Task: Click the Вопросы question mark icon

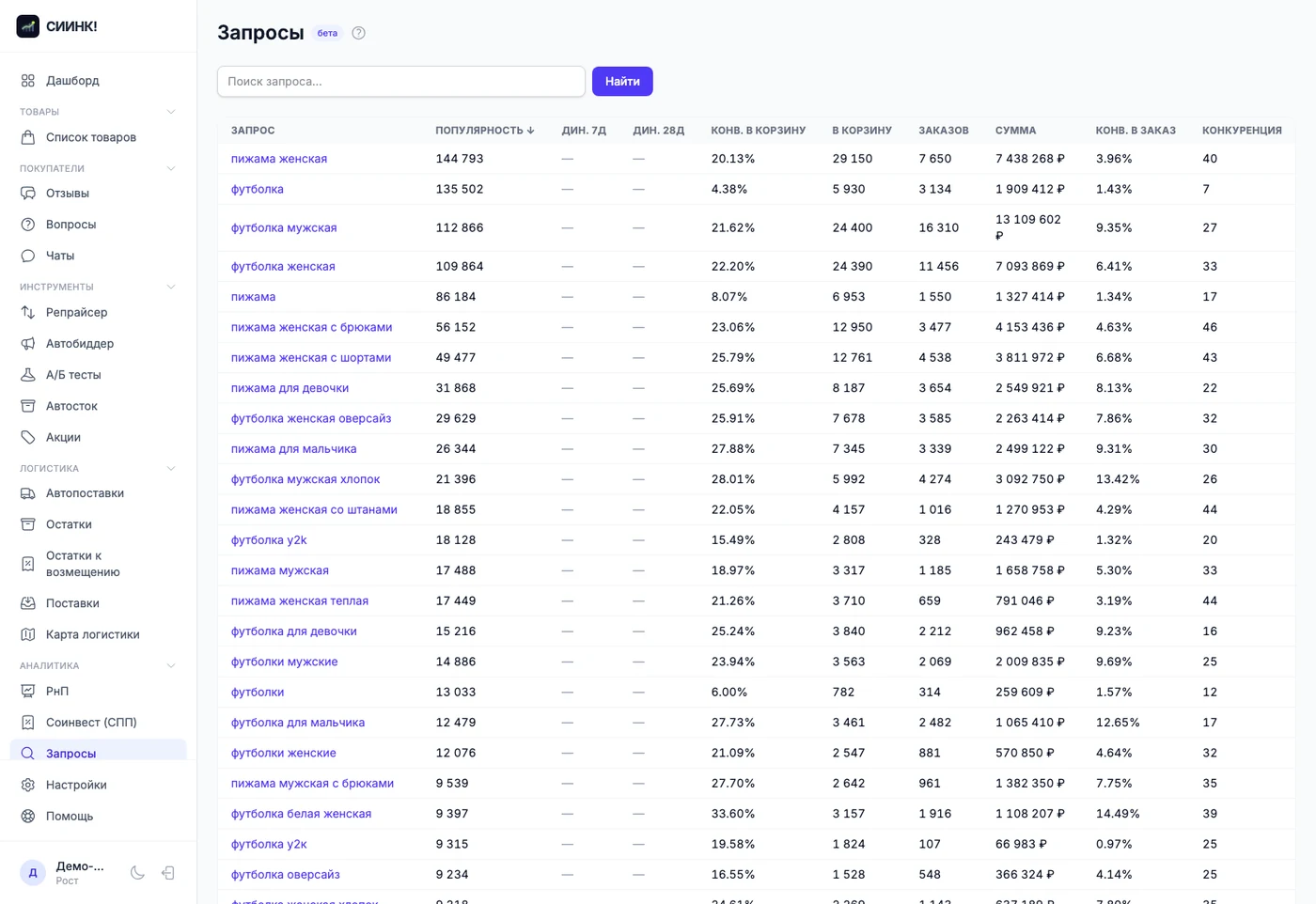Action: [x=28, y=225]
